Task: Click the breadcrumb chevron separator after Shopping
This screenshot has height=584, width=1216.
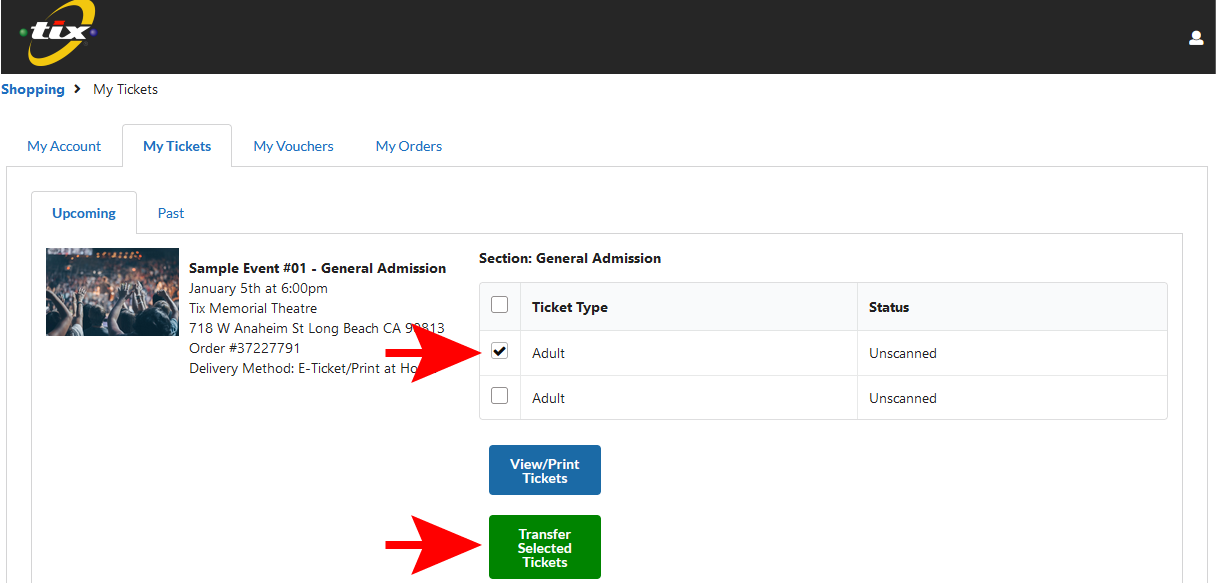Action: (x=78, y=89)
